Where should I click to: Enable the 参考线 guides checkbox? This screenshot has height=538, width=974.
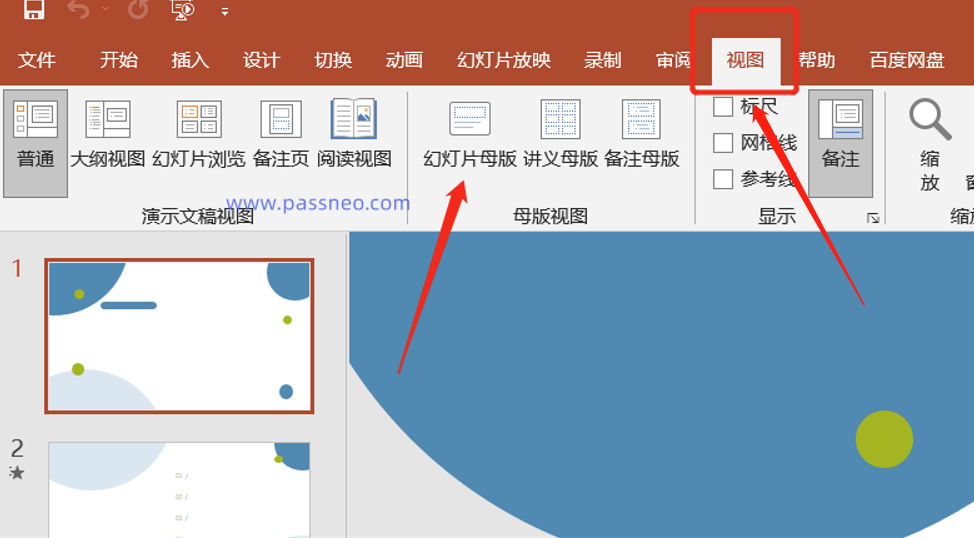pyautogui.click(x=723, y=179)
